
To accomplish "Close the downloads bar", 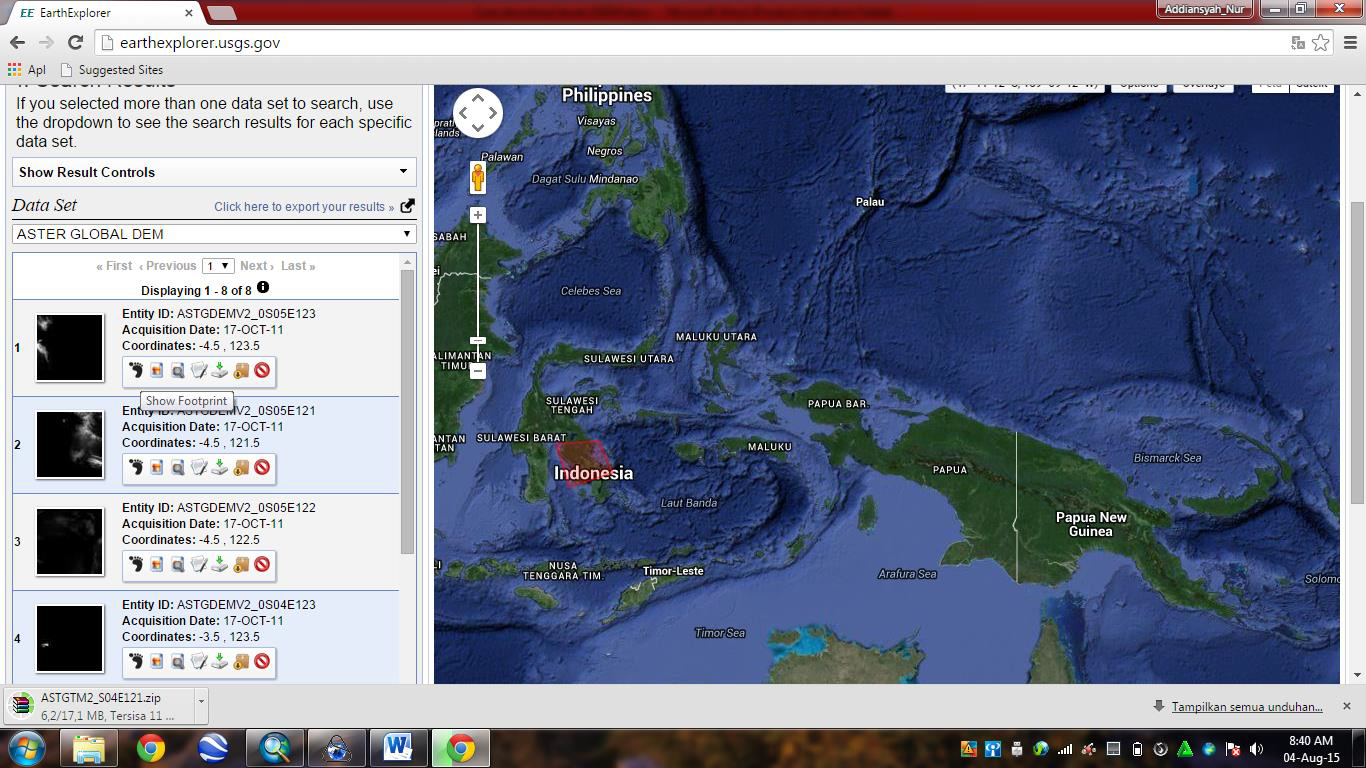I will click(1346, 706).
